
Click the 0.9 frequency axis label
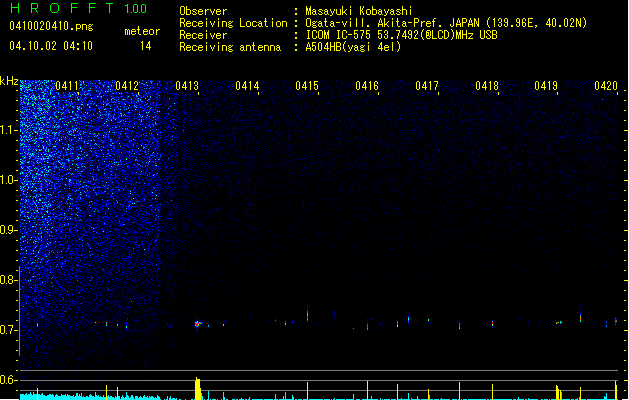[8, 230]
